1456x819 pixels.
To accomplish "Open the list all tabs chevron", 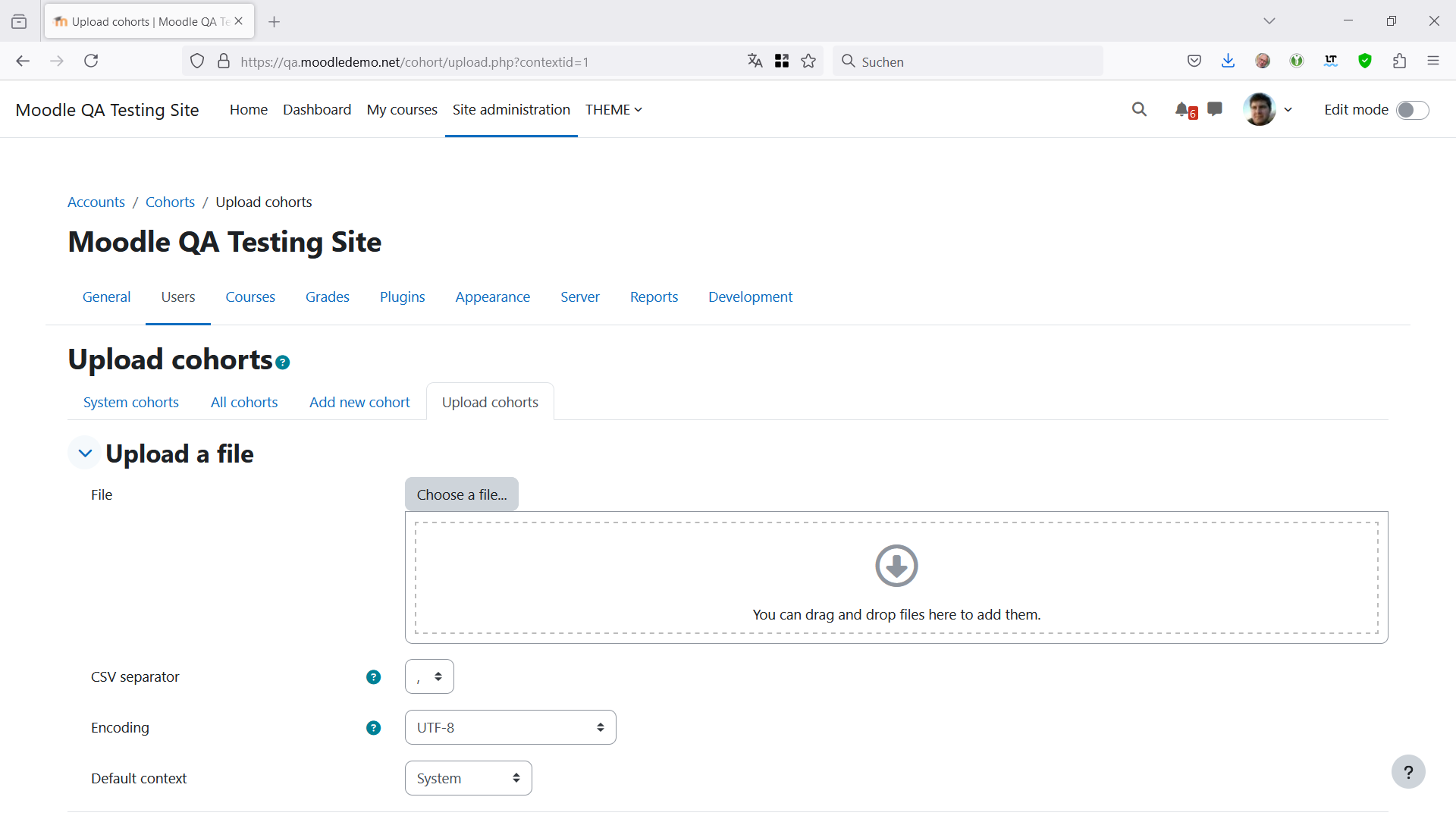I will (1269, 21).
